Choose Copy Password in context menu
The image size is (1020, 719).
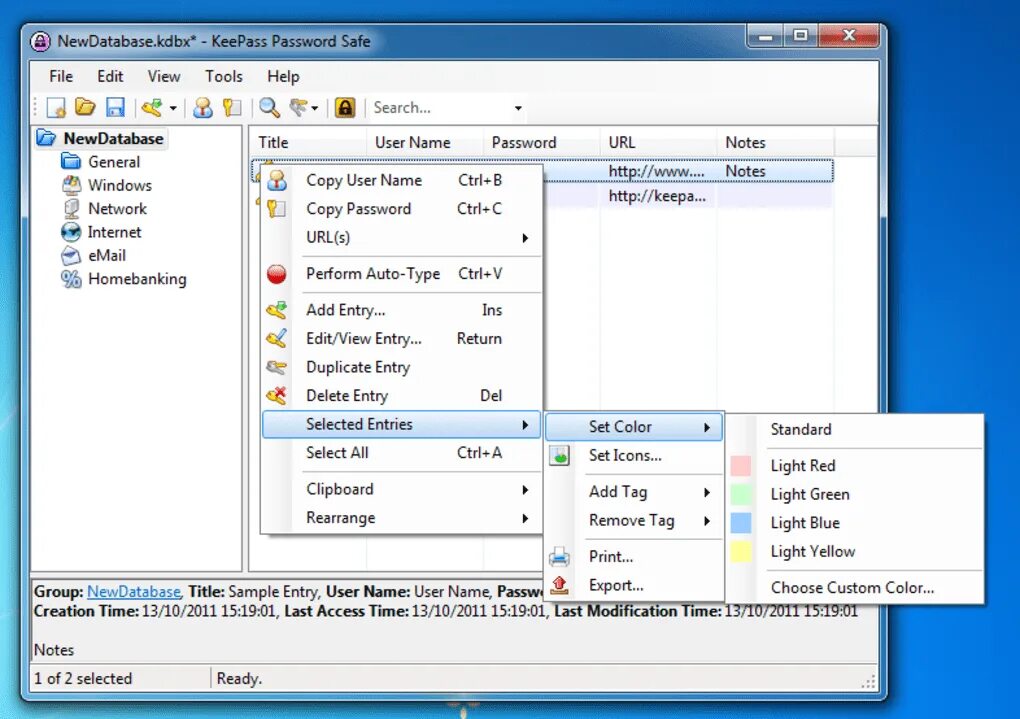(401, 209)
